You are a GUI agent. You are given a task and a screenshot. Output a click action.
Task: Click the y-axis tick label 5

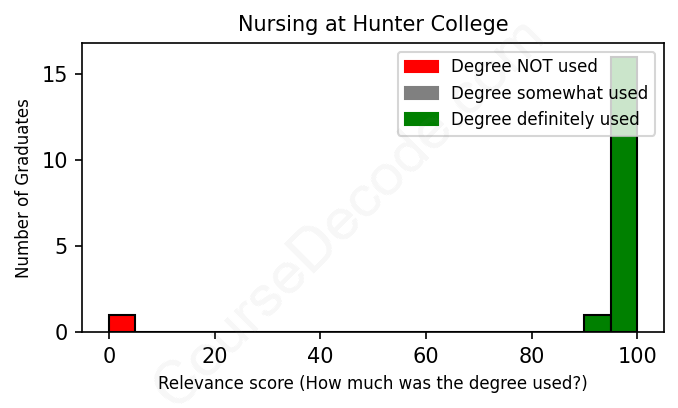[x=63, y=246]
